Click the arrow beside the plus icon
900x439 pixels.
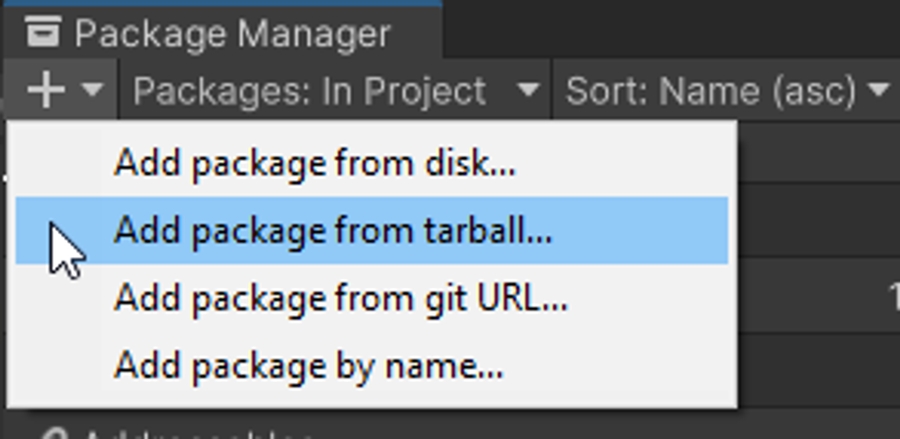click(x=92, y=91)
